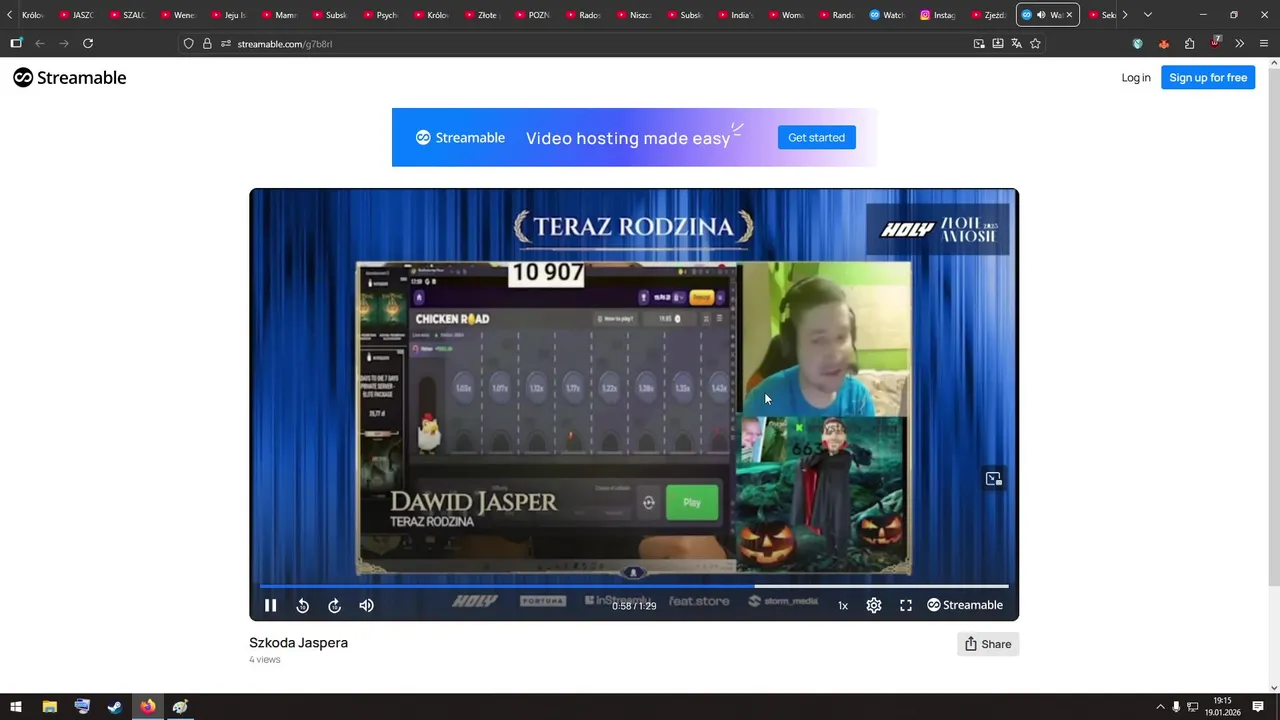Click Get started in the banner
1280x720 pixels.
pyautogui.click(x=816, y=137)
